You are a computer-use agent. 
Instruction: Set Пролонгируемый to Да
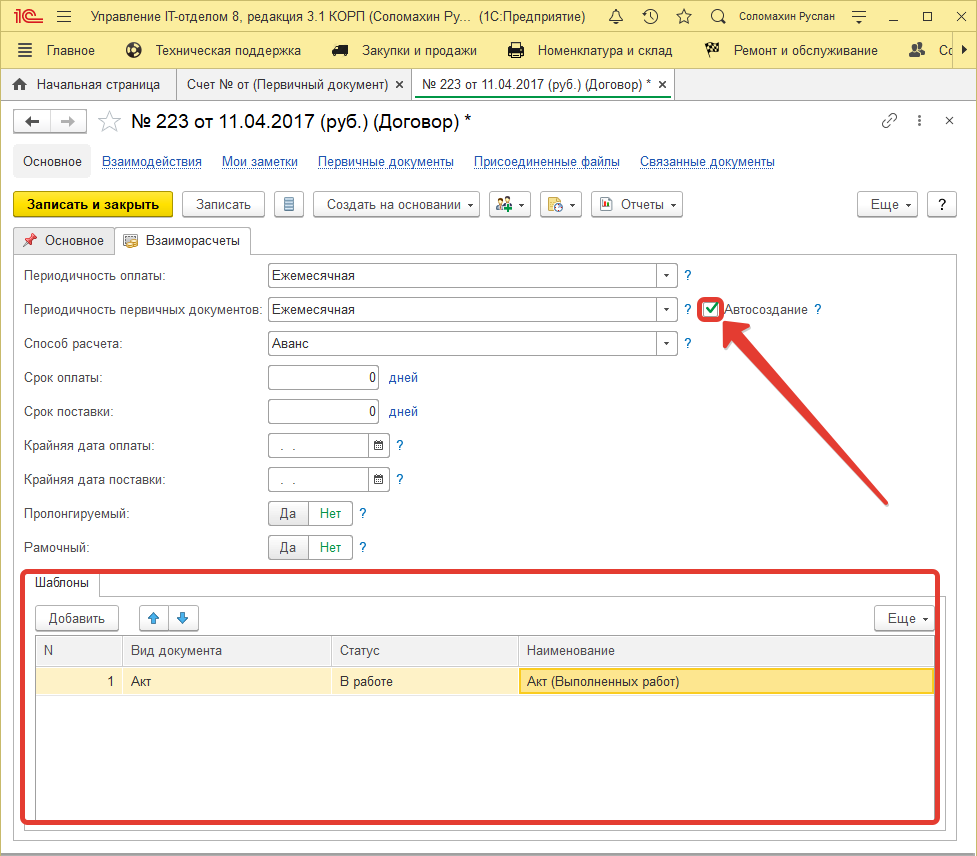tap(288, 514)
